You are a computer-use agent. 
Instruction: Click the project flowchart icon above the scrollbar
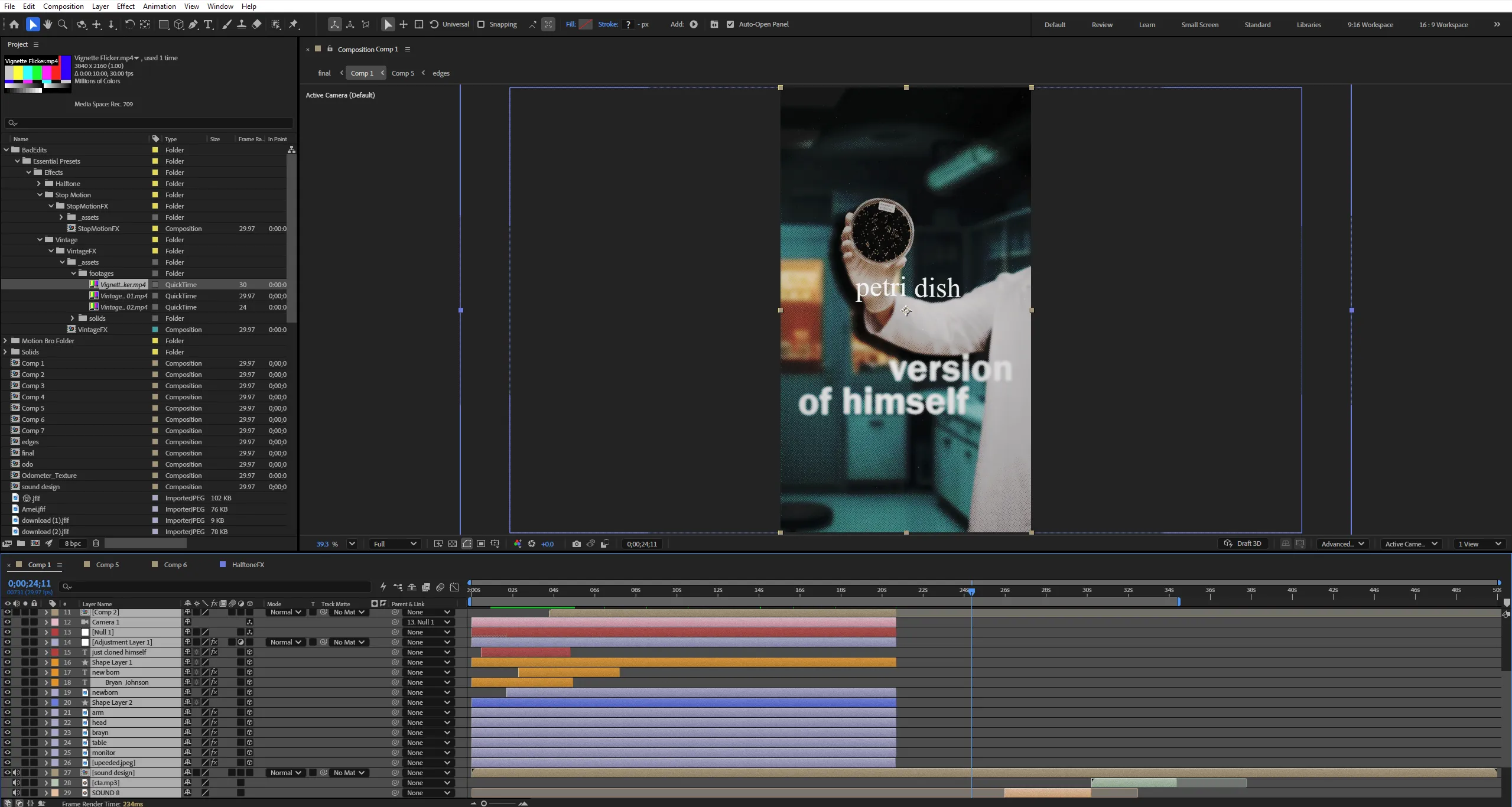291,150
